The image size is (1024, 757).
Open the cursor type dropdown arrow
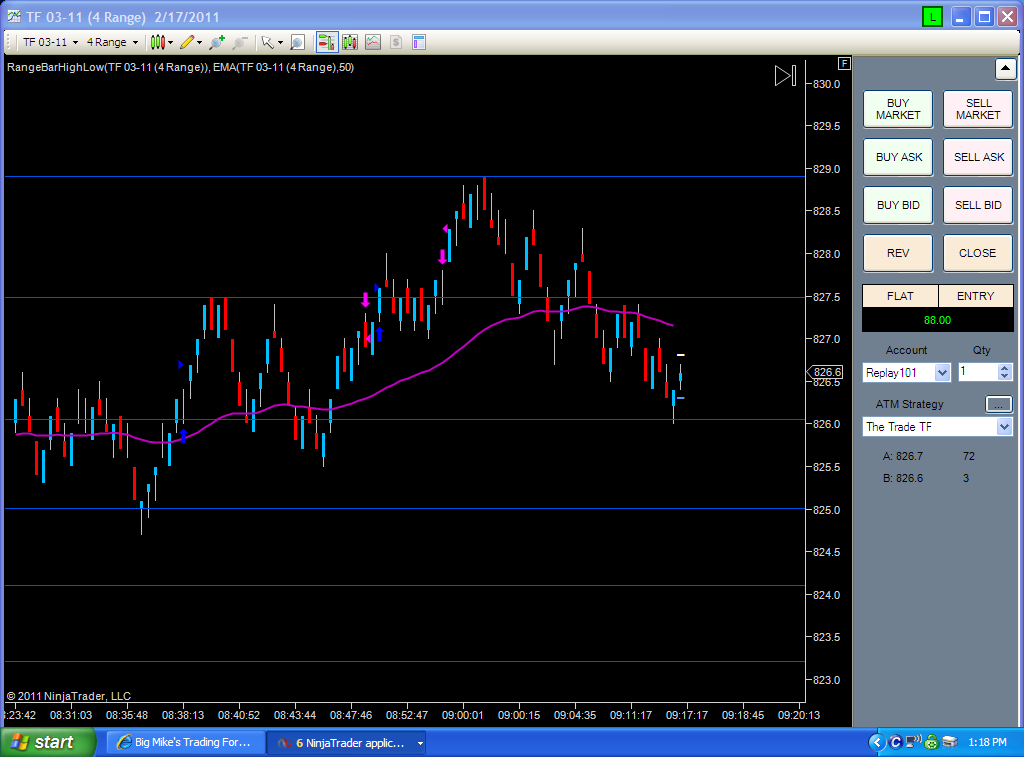280,42
